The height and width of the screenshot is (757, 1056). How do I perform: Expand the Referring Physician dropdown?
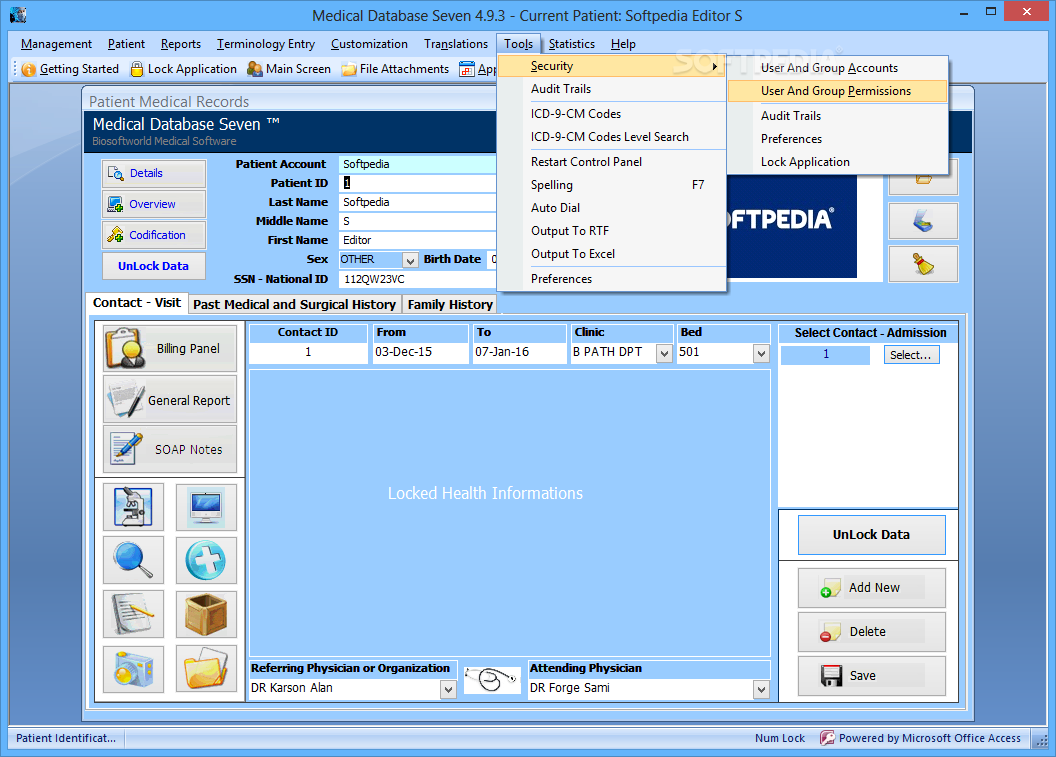[448, 689]
